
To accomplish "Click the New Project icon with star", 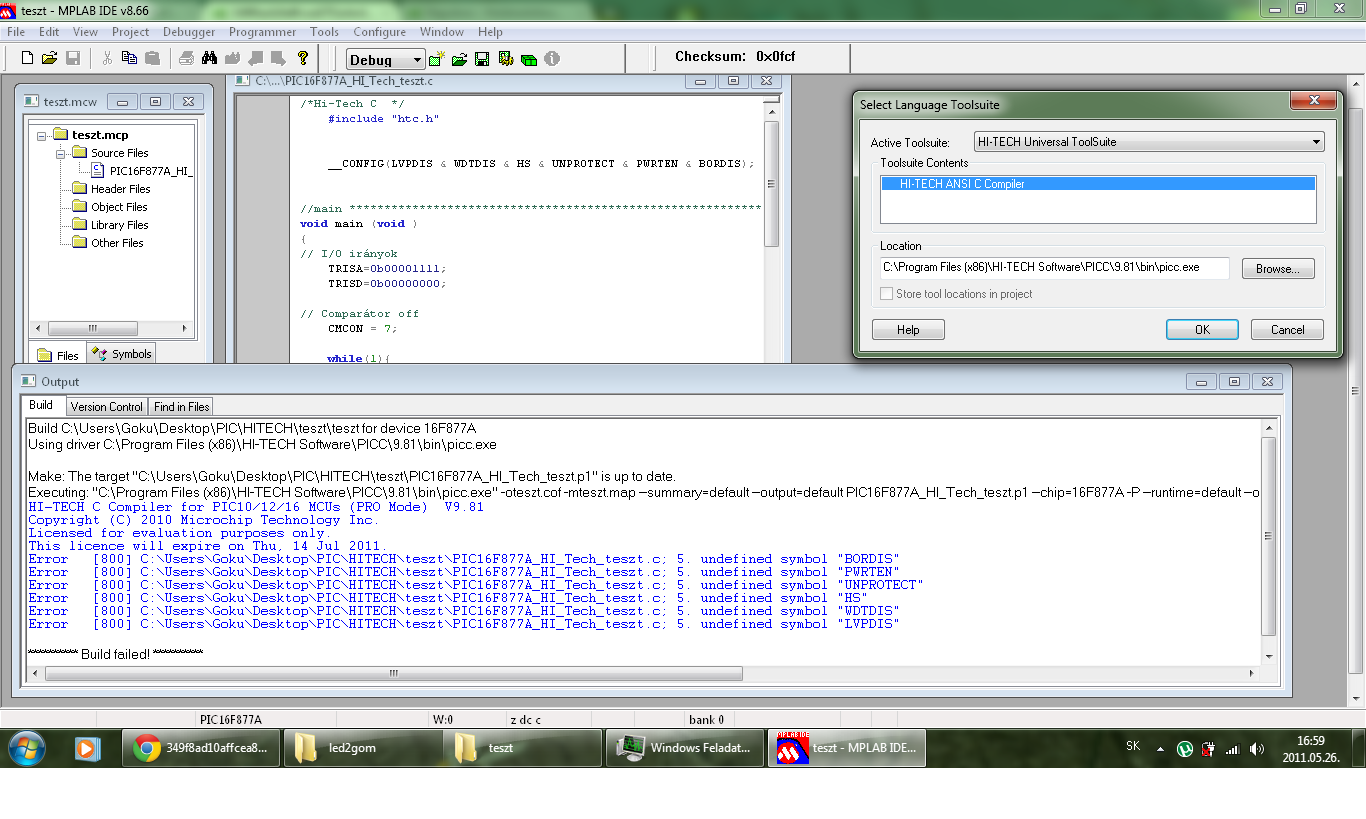I will coord(436,59).
